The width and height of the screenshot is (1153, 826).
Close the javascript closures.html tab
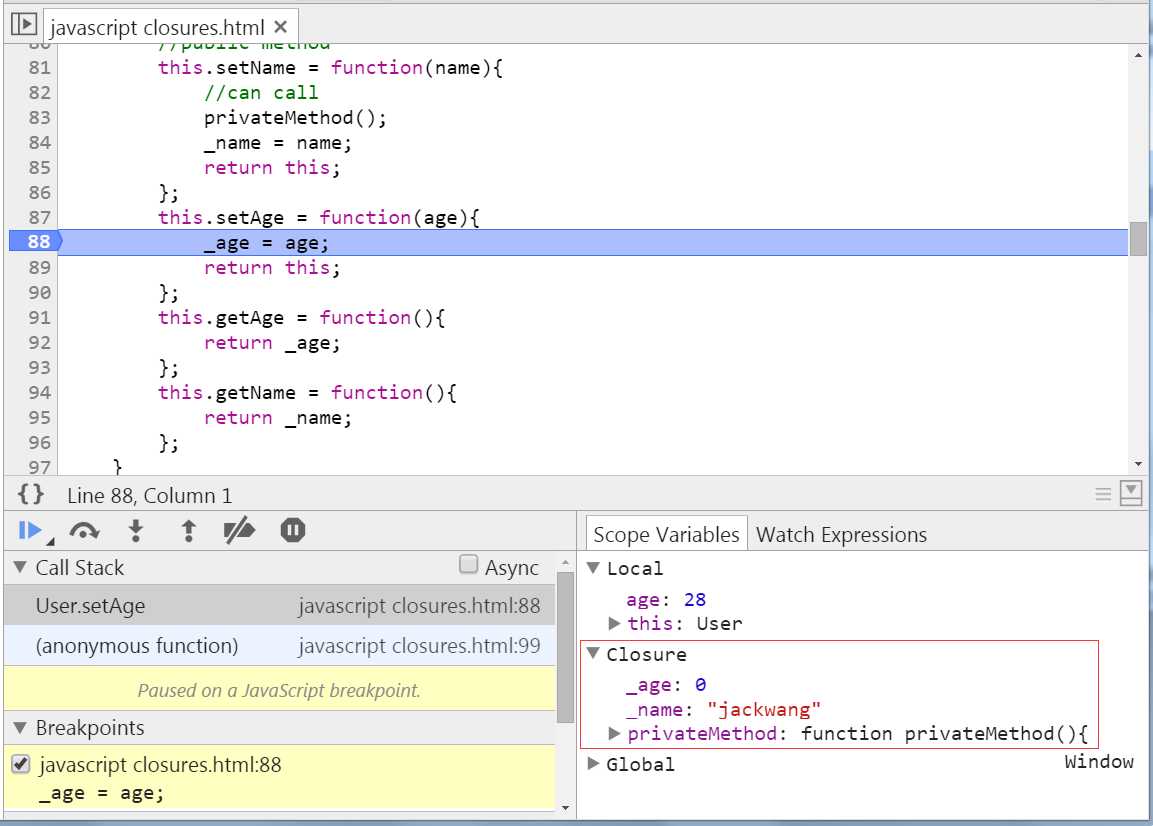[x=280, y=27]
